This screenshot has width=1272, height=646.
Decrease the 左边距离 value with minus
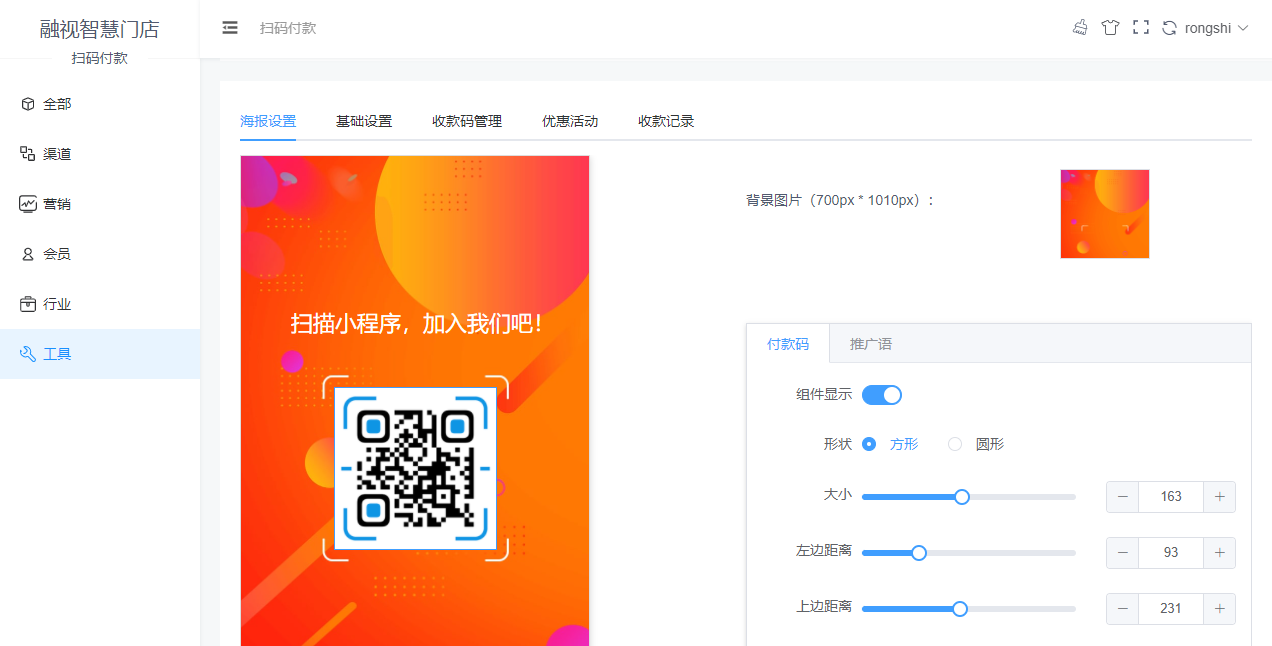click(x=1123, y=553)
